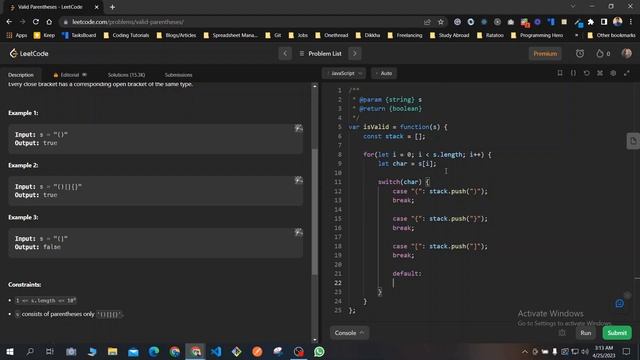Open the JavaScript language dropdown
640x360 pixels.
tap(345, 73)
